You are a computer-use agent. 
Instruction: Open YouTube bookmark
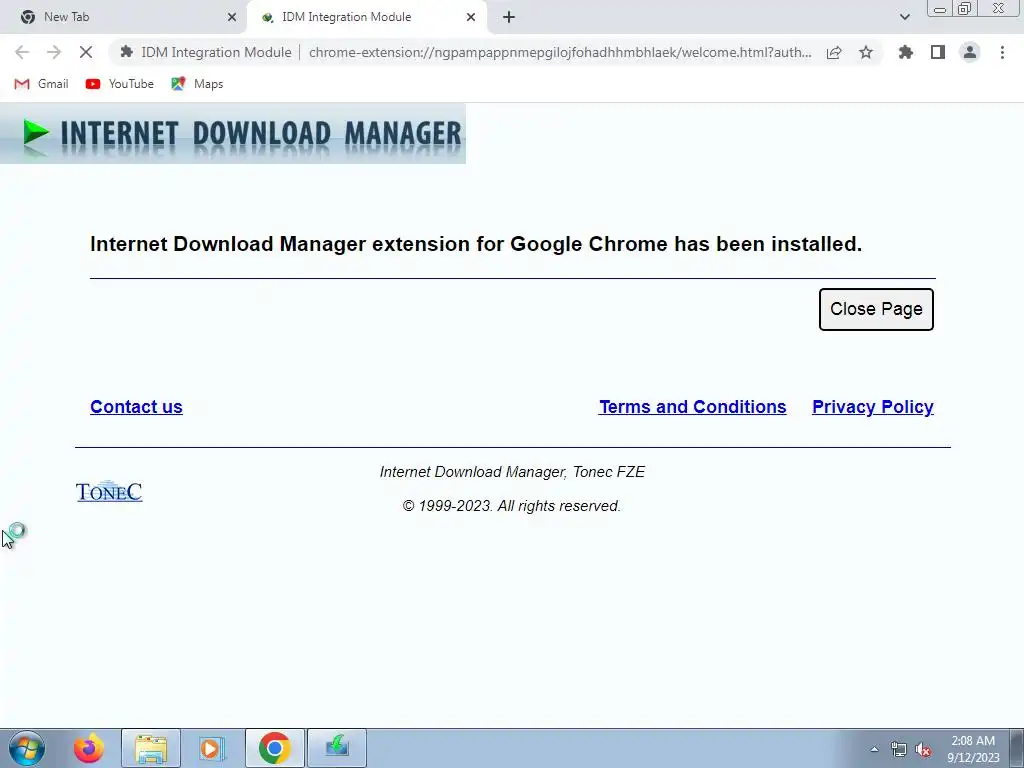[x=120, y=84]
